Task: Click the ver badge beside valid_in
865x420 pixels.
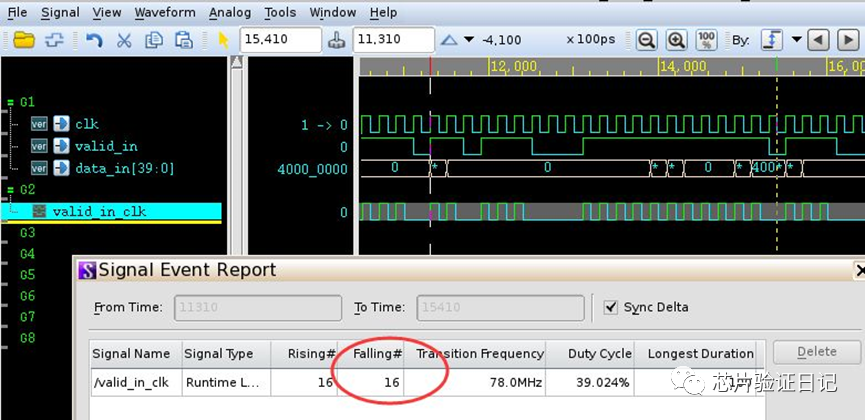Action: [39, 146]
